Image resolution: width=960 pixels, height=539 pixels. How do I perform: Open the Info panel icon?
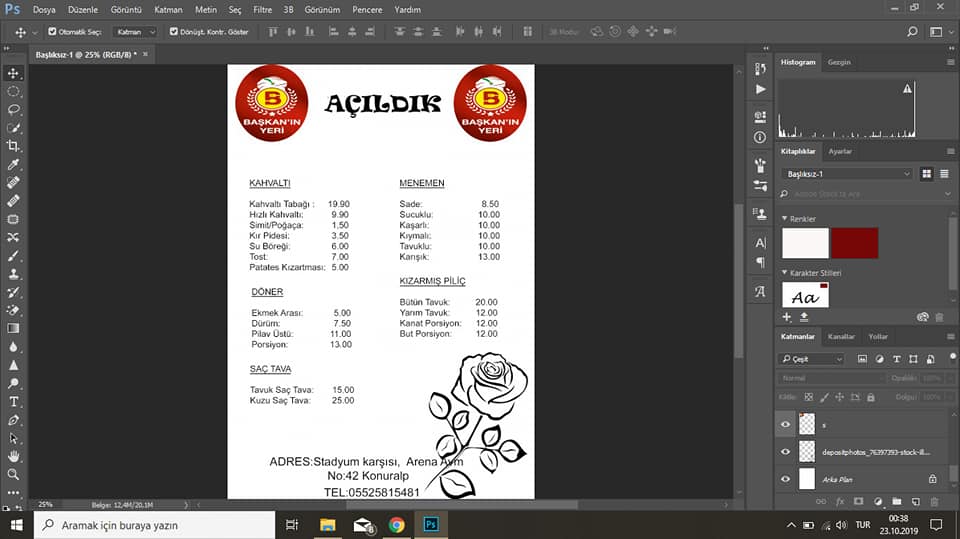[x=760, y=137]
